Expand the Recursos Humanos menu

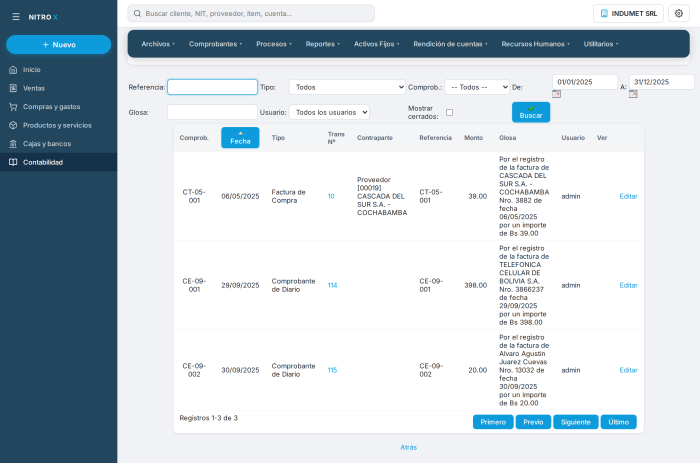(535, 44)
